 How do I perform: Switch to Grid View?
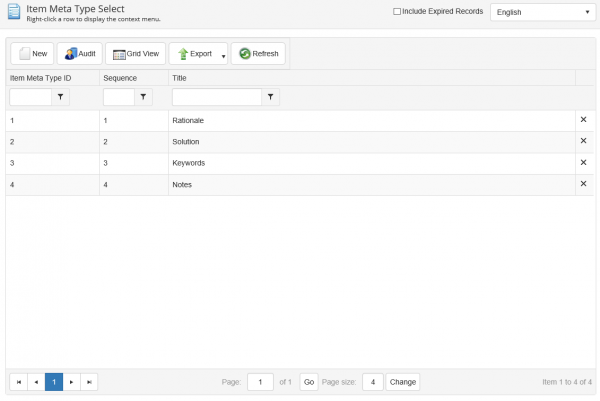(135, 54)
